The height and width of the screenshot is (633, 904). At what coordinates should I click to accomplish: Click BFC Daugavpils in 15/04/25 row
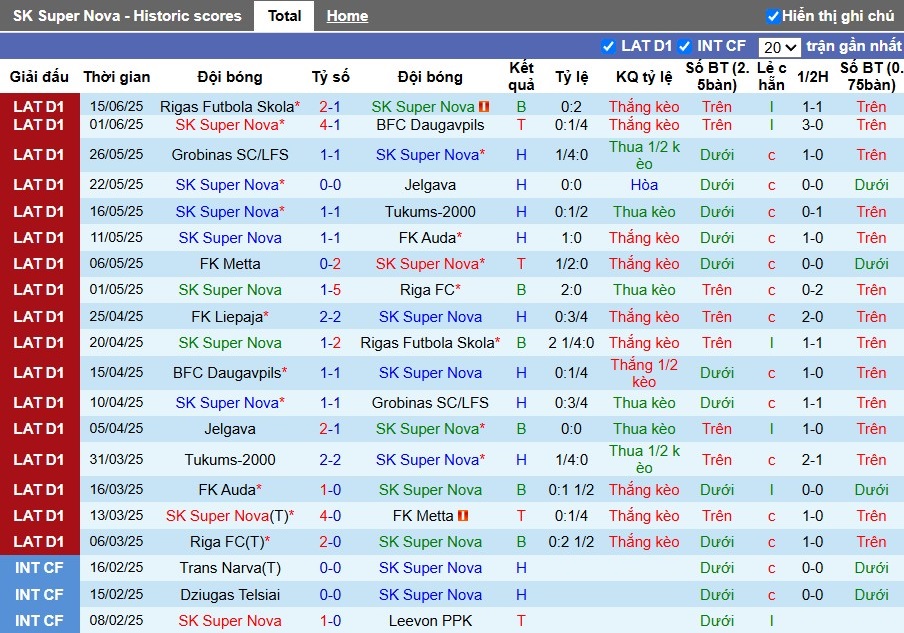point(227,372)
